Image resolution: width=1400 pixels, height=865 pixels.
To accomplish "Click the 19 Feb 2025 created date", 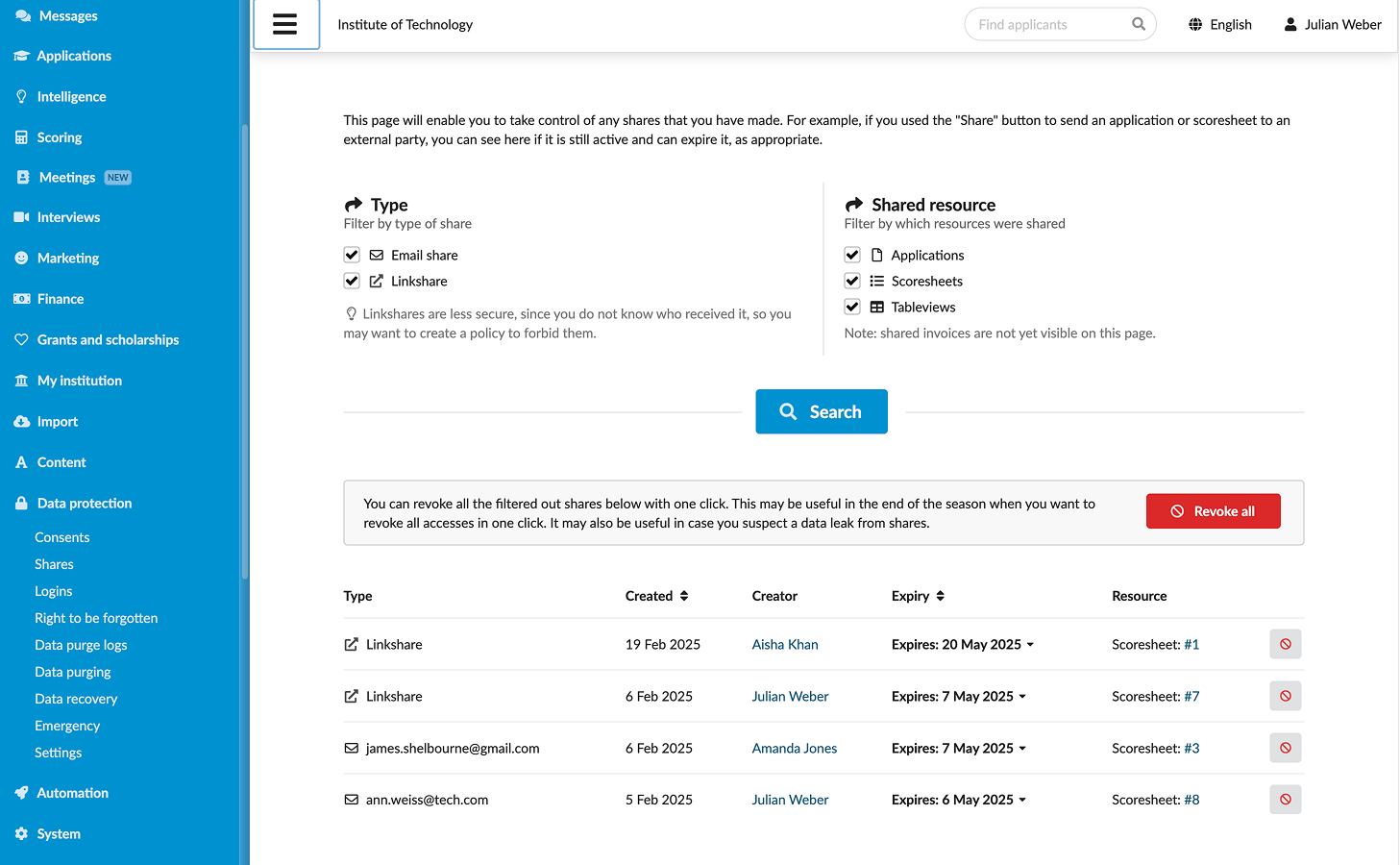I will tap(663, 644).
